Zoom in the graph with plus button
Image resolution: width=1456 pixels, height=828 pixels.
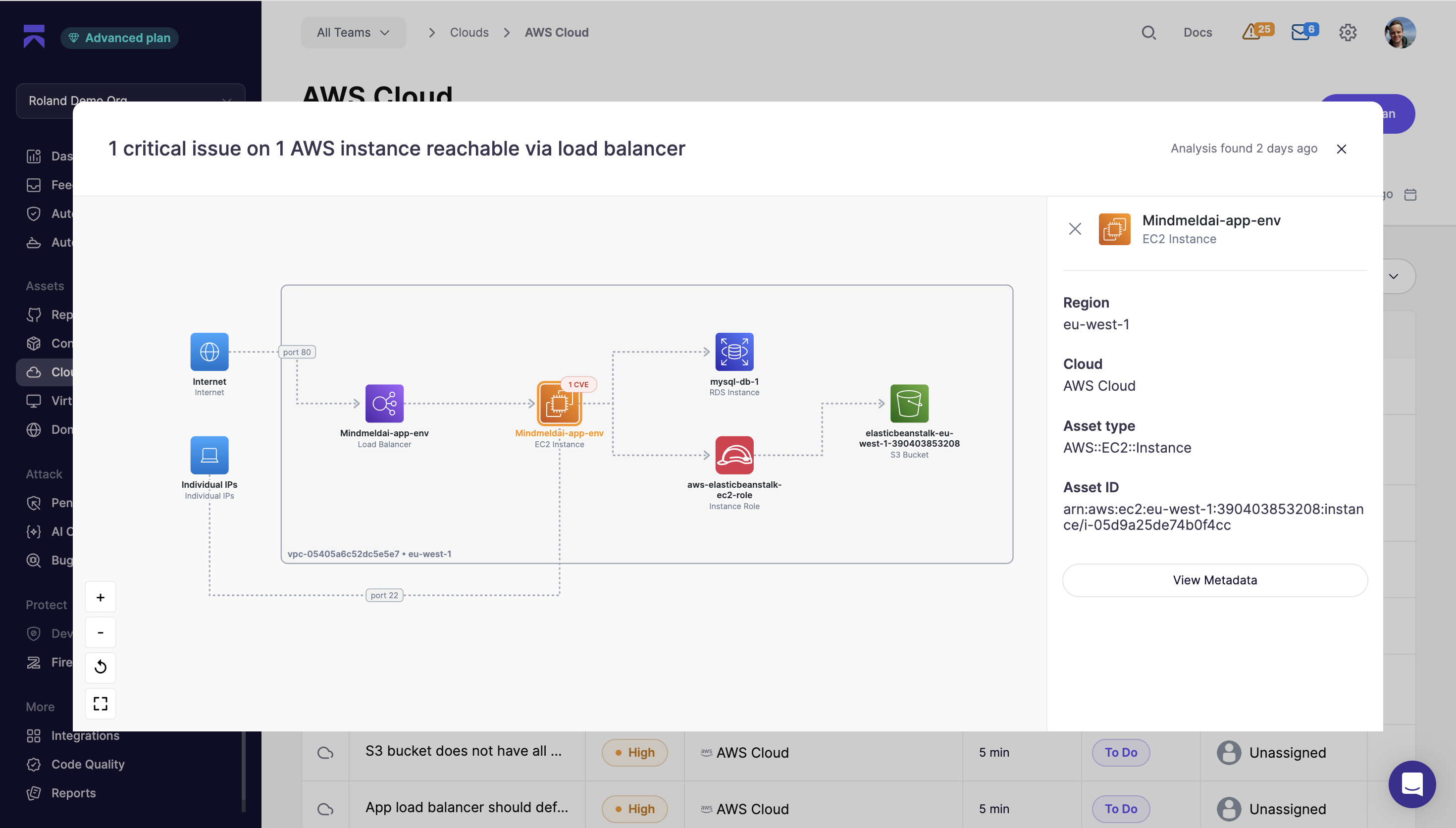click(x=101, y=597)
